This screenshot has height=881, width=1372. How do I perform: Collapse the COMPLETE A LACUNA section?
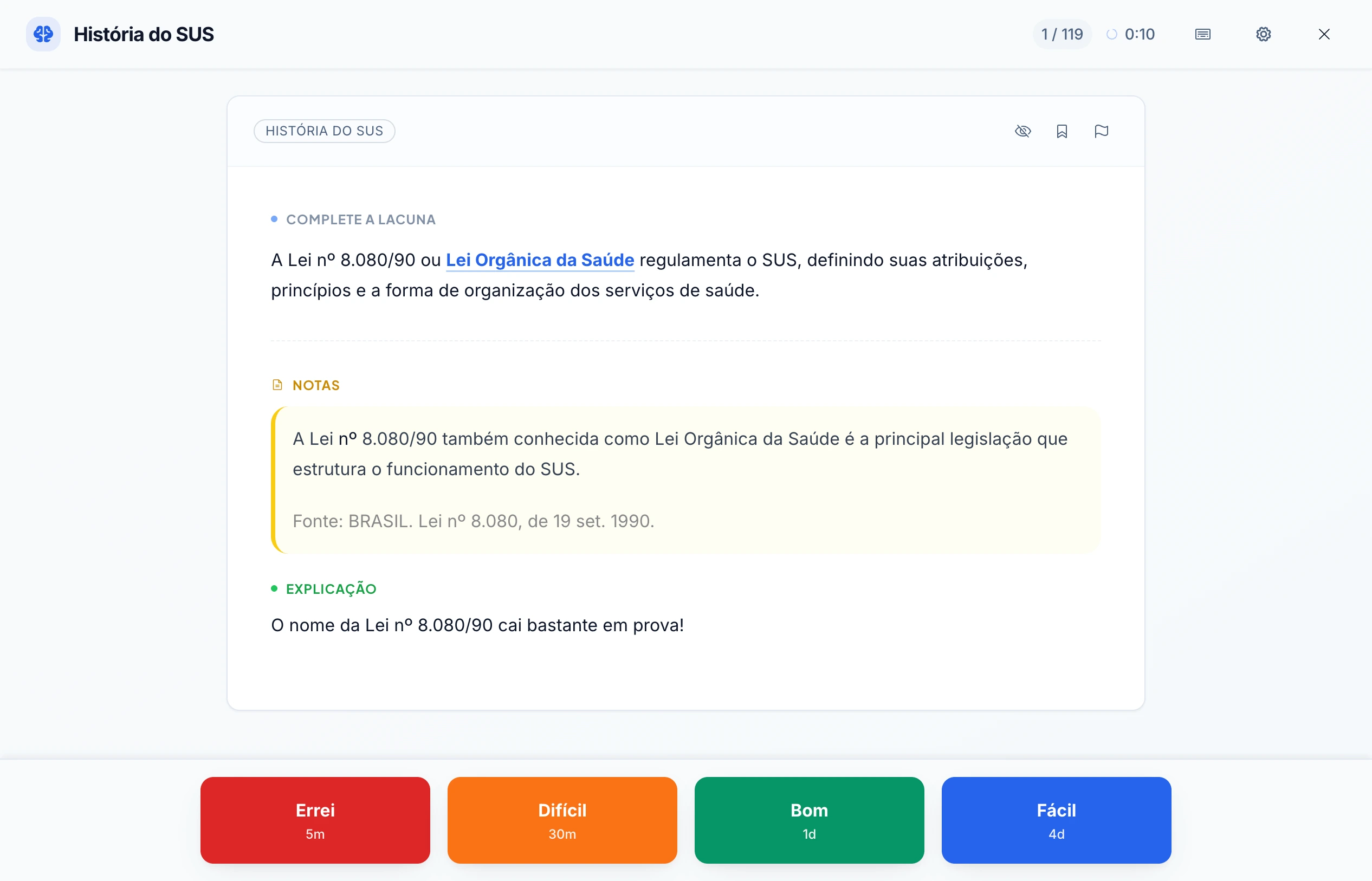tap(360, 218)
